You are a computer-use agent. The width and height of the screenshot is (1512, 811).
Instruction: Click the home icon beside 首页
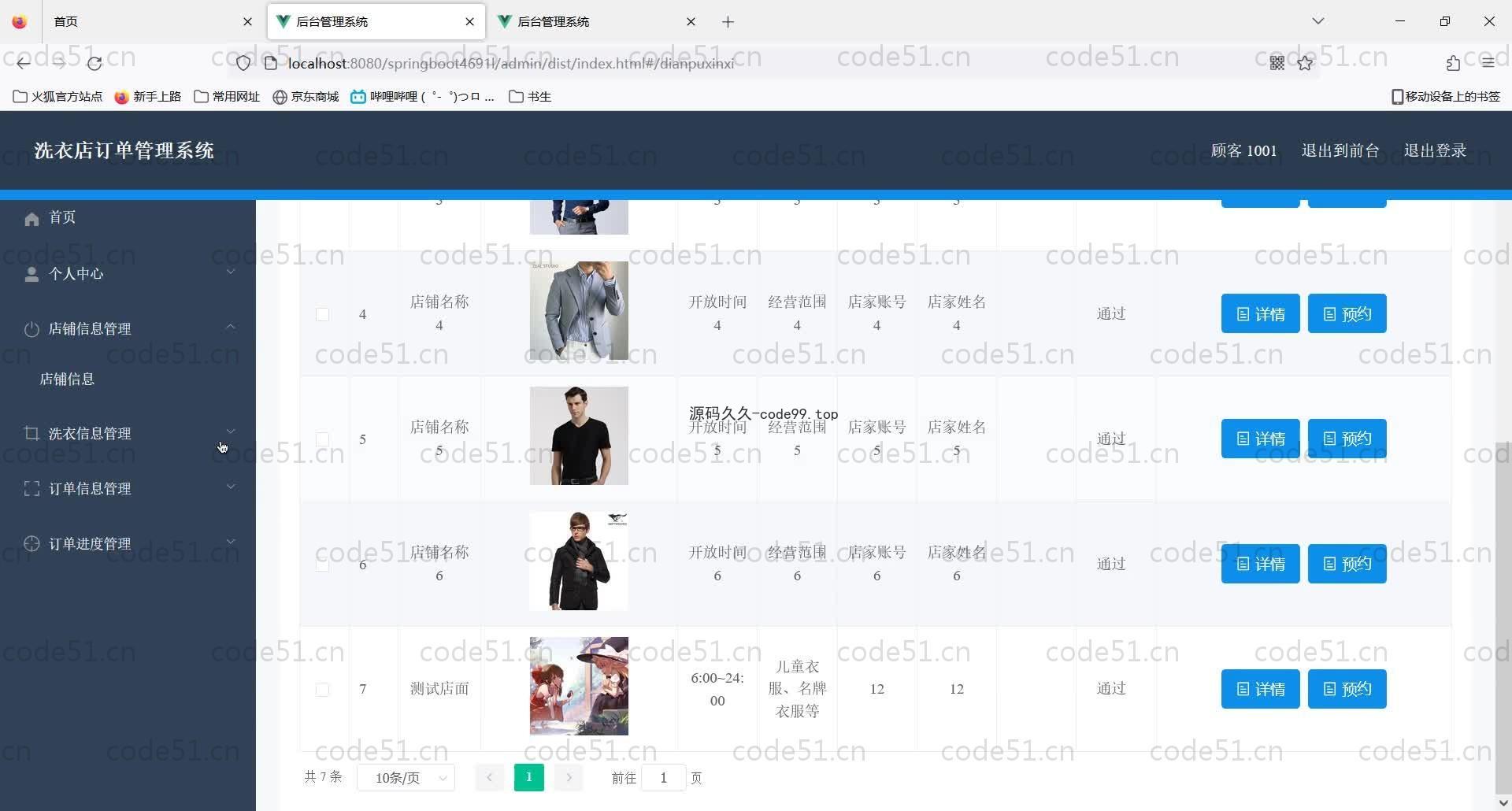(31, 218)
